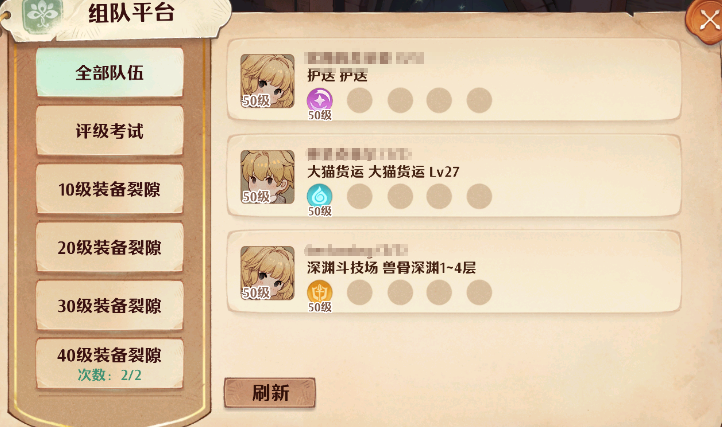Screen dimensions: 722x427
Task: Open the 深渊斗技场 team leader avatar
Action: 267,273
